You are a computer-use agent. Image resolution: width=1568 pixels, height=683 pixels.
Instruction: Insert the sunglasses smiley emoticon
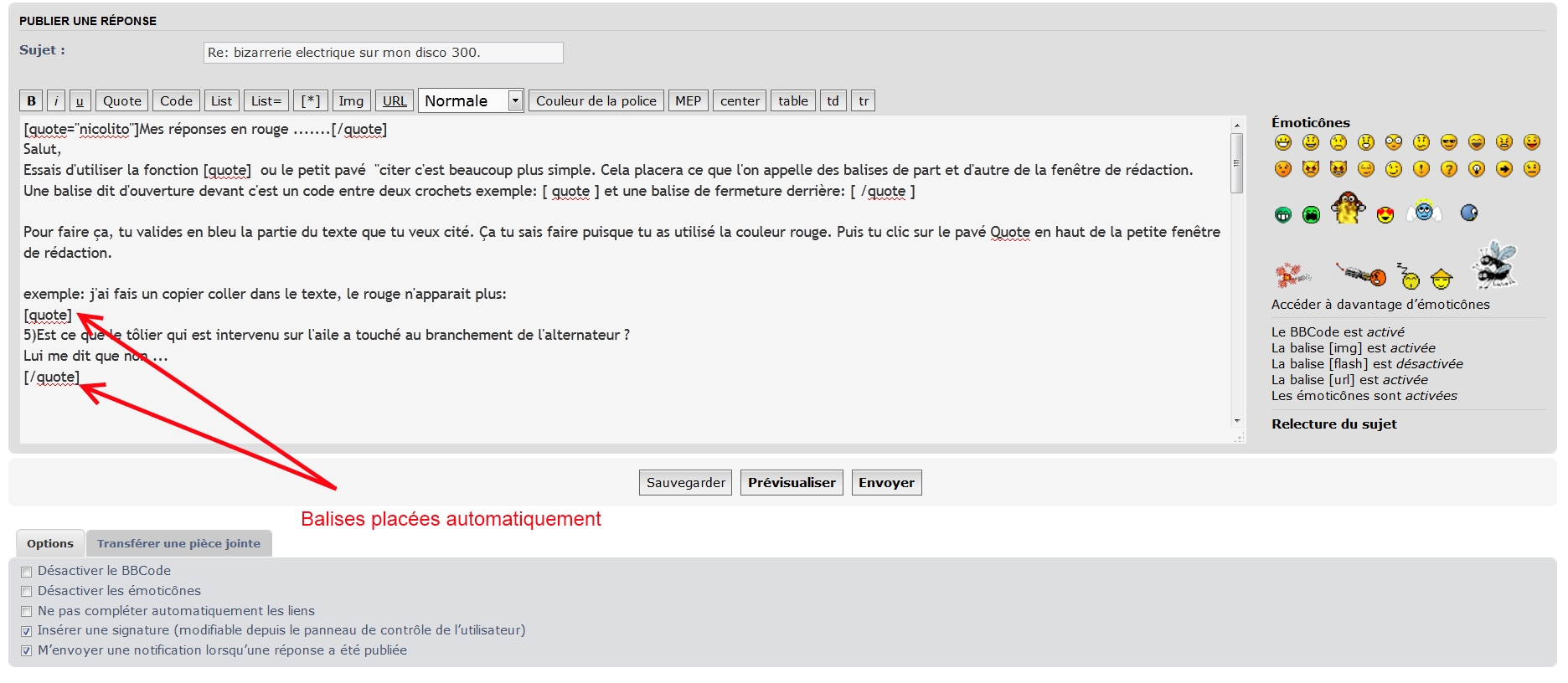point(1449,142)
